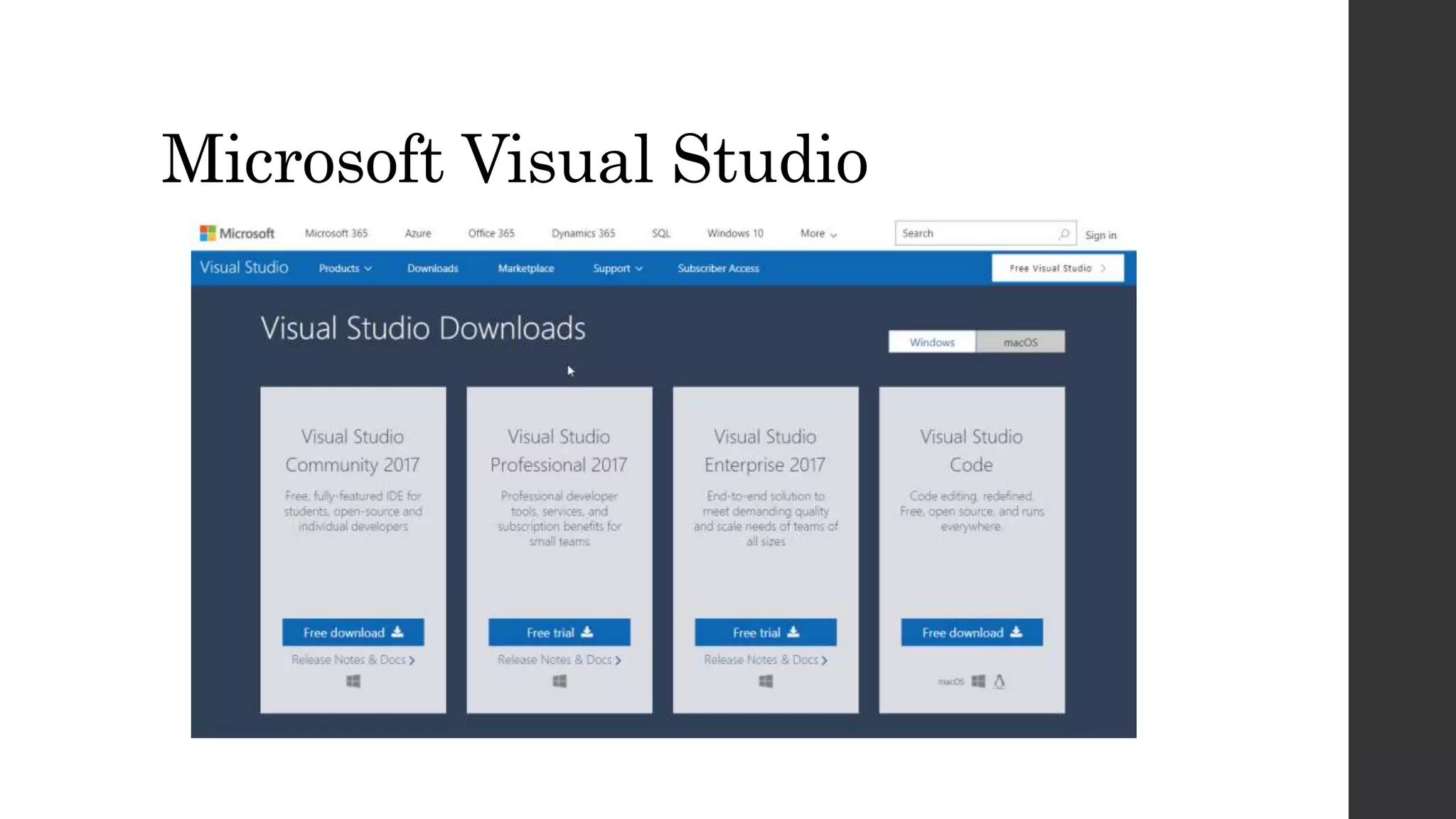Click the Microsoft logo
The height and width of the screenshot is (819, 1456).
237,233
